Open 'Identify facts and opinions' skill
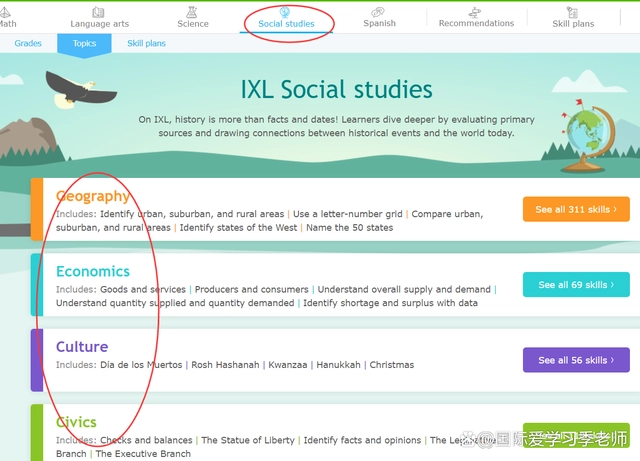640x461 pixels. (362, 440)
